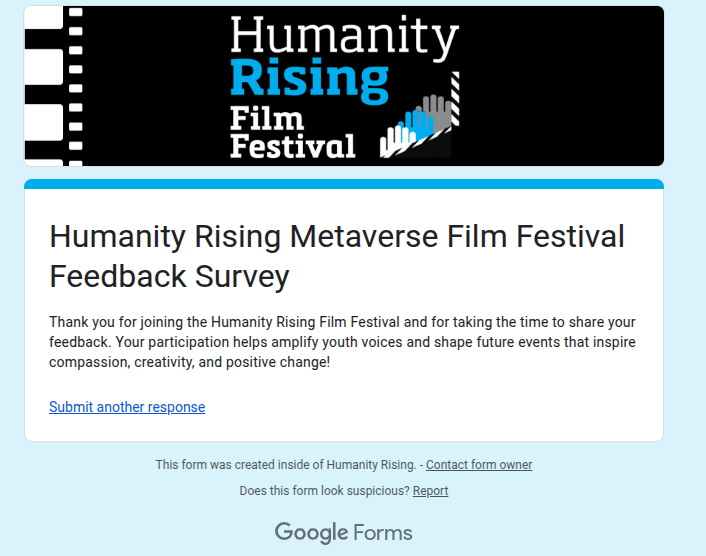Click the blue accent bar atop form card
The height and width of the screenshot is (556, 706).
click(x=343, y=184)
